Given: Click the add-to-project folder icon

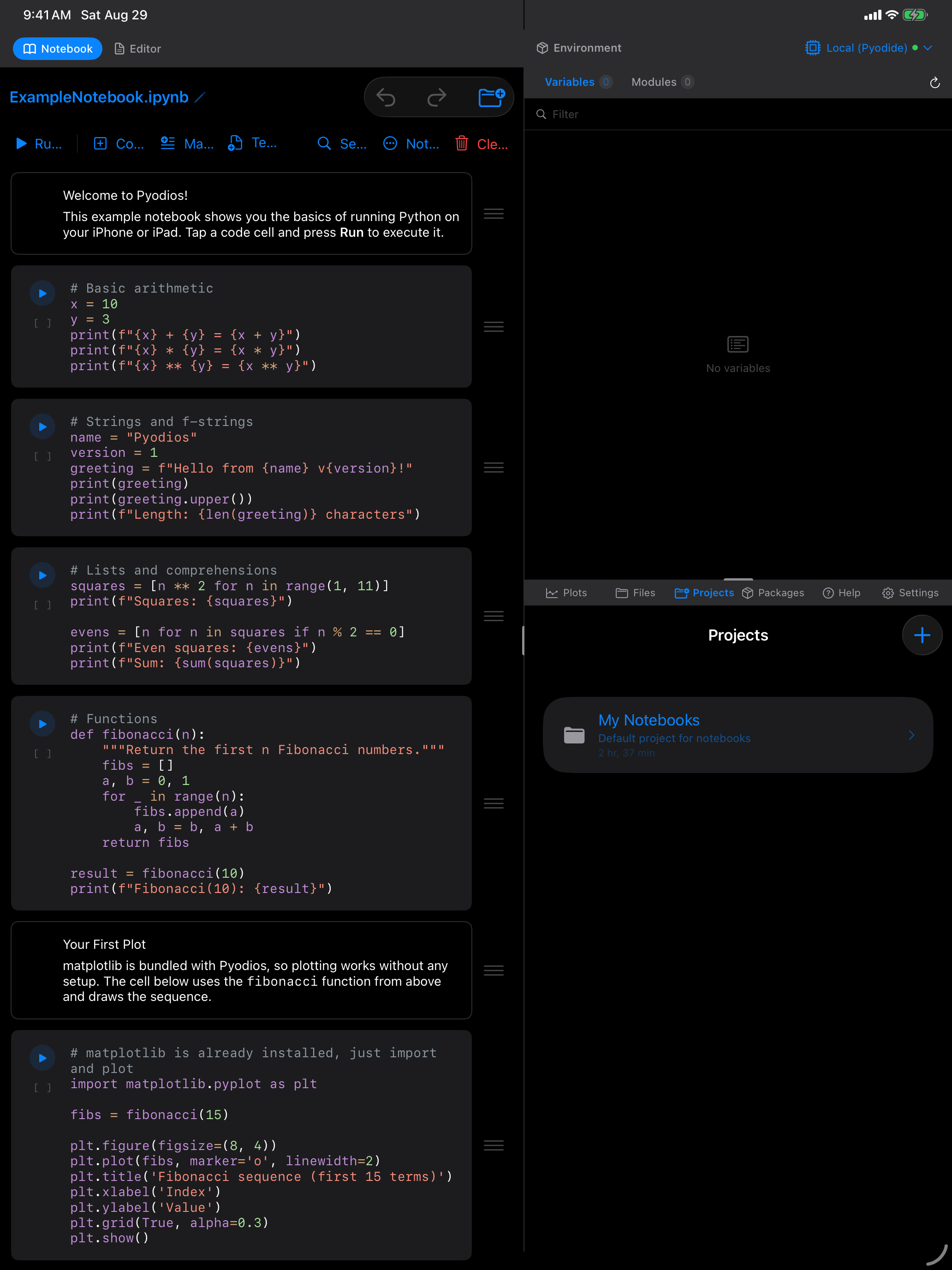Looking at the screenshot, I should pos(491,98).
